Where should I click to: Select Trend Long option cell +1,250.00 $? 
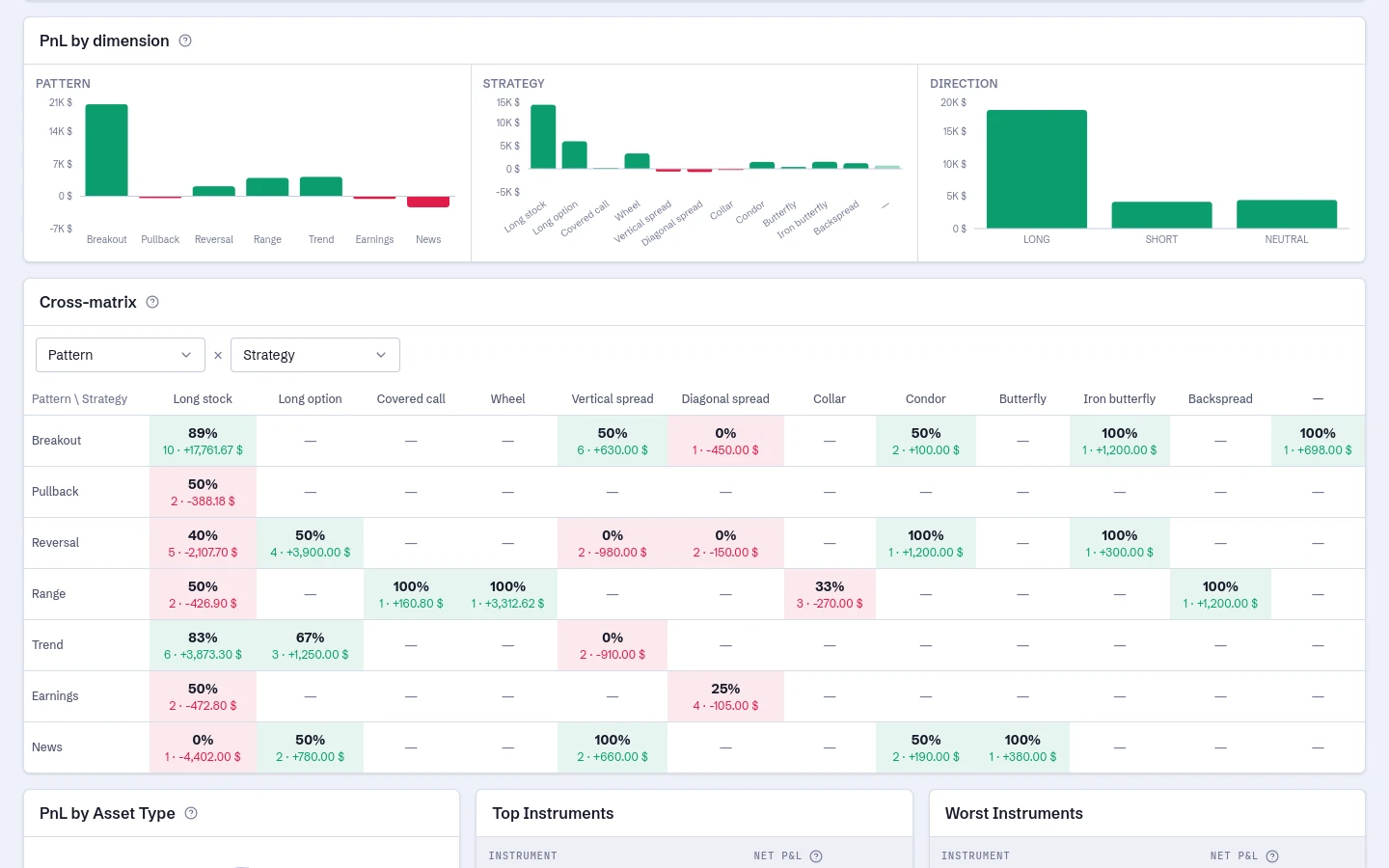click(x=310, y=645)
